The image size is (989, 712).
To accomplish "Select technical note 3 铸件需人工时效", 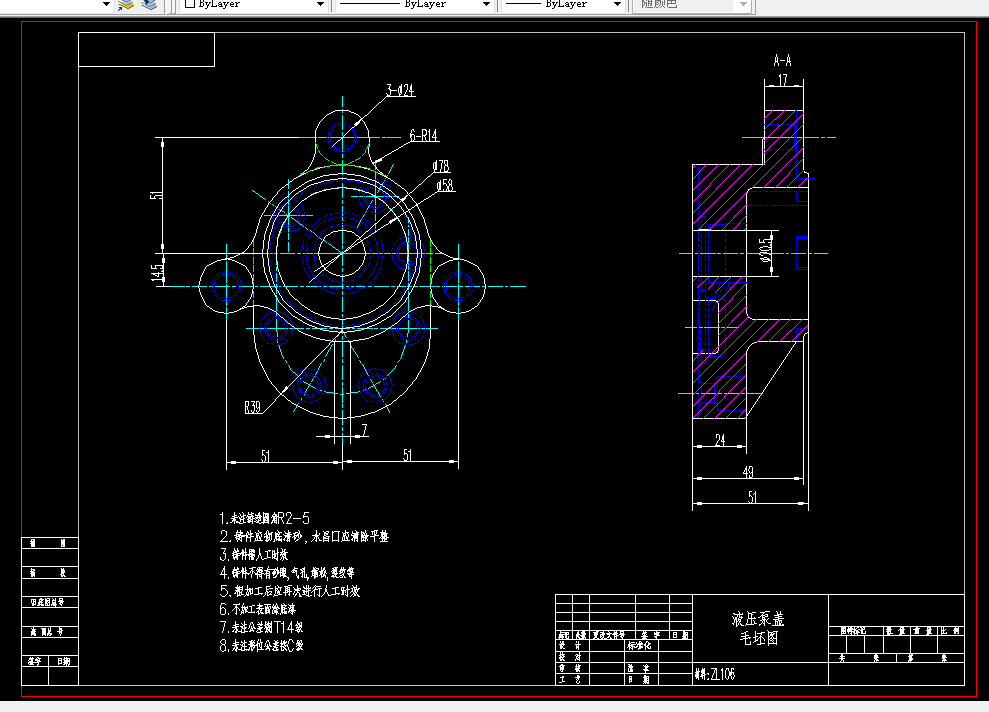I will (x=254, y=555).
